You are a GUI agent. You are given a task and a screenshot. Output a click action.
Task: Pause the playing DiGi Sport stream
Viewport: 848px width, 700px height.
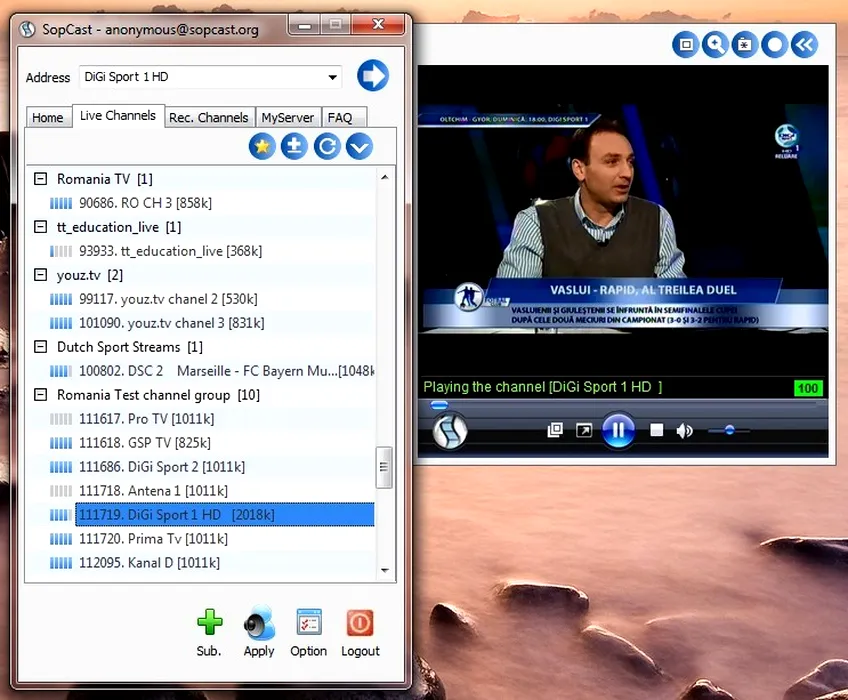pyautogui.click(x=618, y=431)
